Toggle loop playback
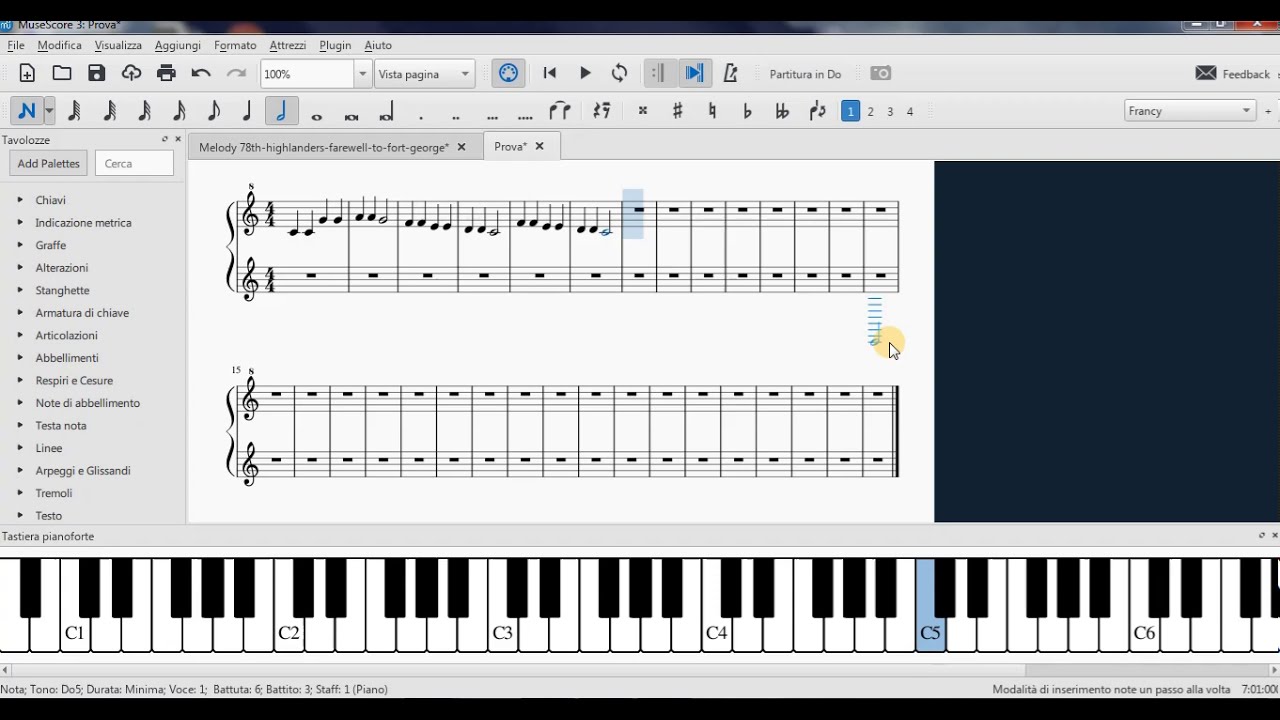 click(620, 73)
